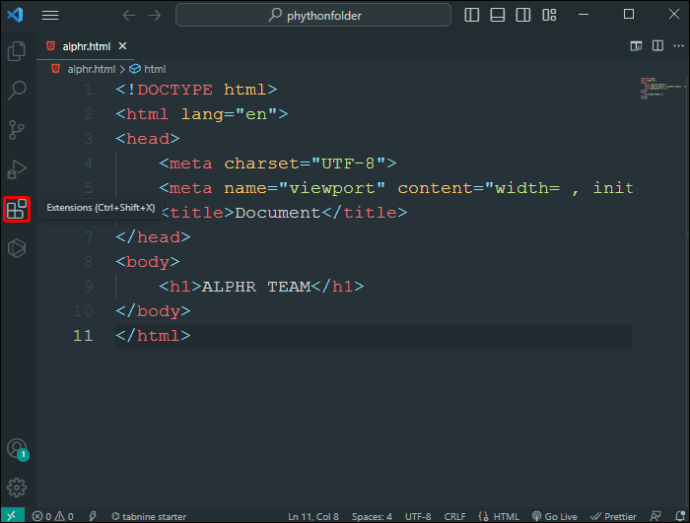The width and height of the screenshot is (690, 523).
Task: Open the Explorer files icon
Action: click(17, 52)
